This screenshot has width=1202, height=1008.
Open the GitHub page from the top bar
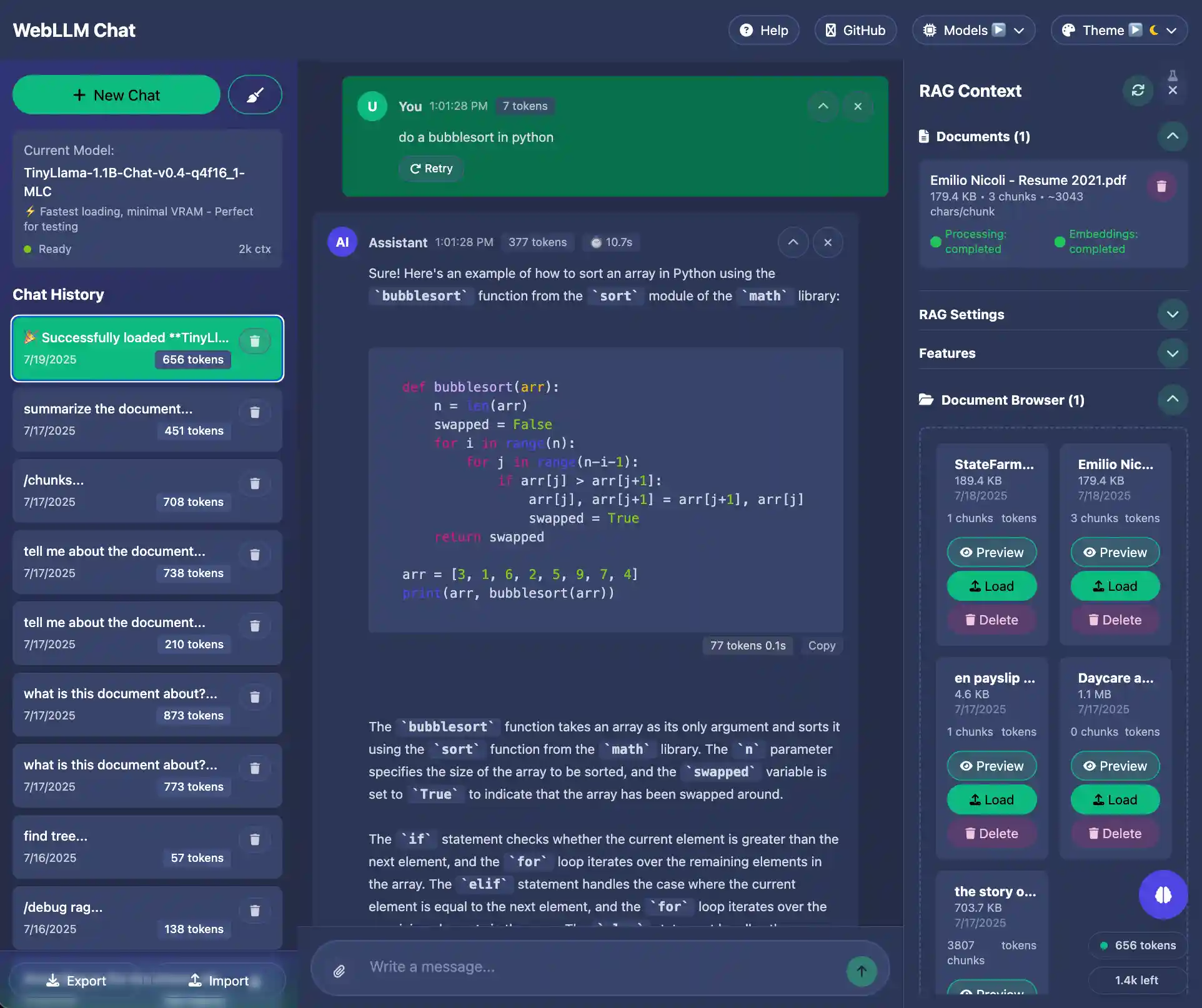tap(855, 29)
